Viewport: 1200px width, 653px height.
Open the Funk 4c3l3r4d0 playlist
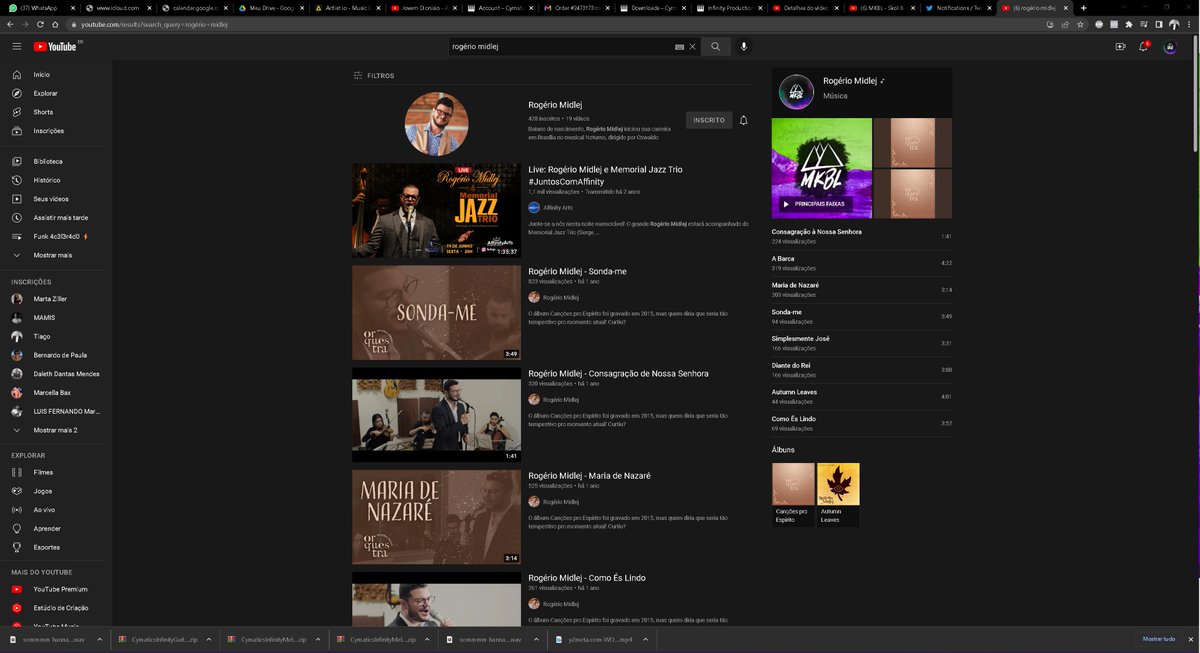[x=56, y=236]
